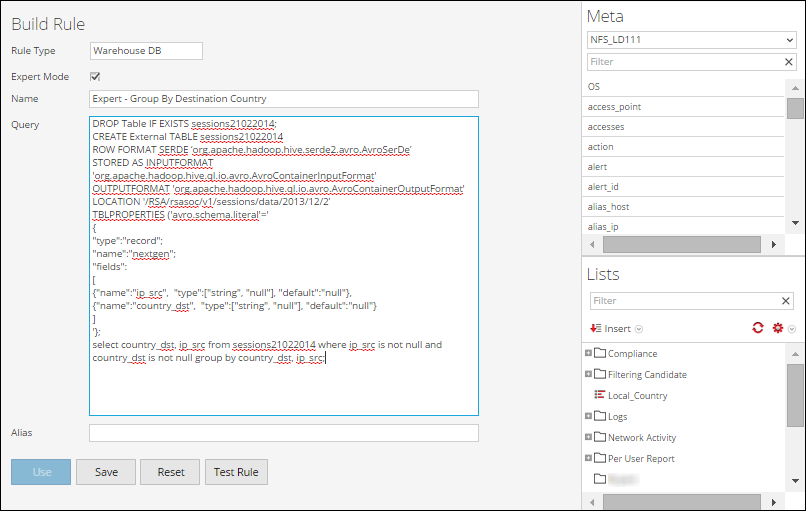Click the red gear settings icon
The height and width of the screenshot is (511, 806).
coord(778,328)
